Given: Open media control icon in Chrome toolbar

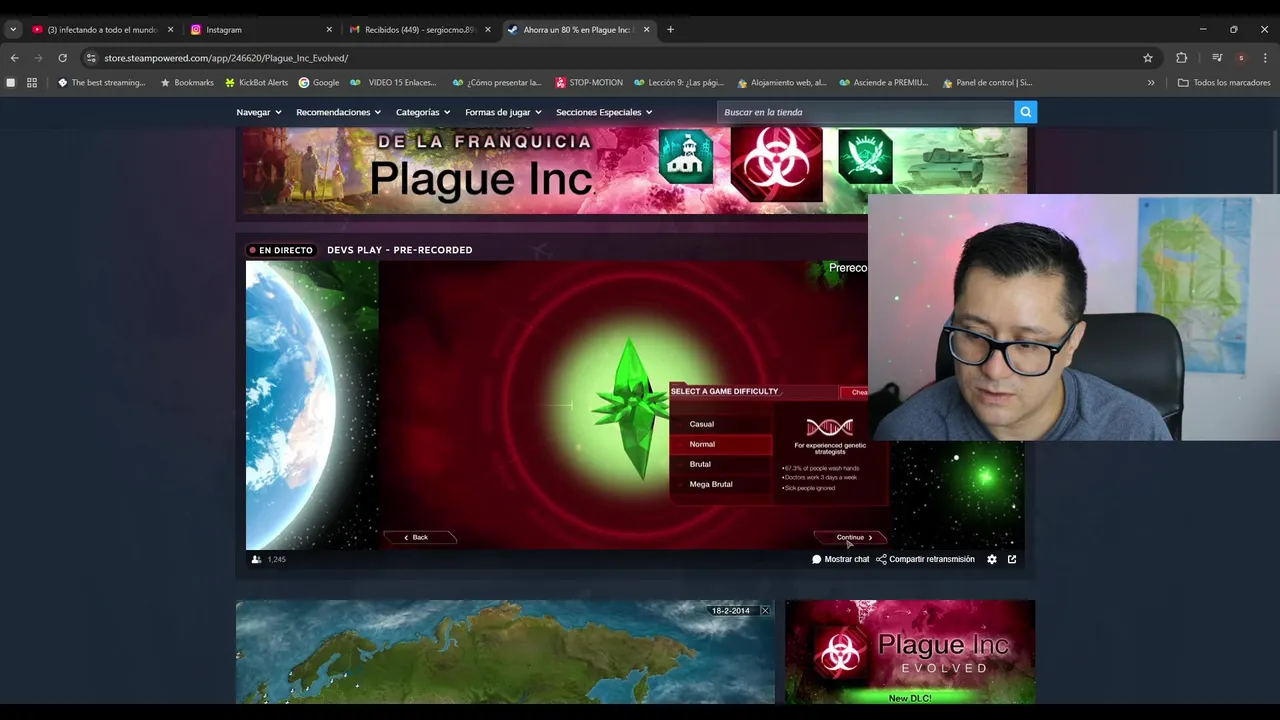Looking at the screenshot, I should click(1217, 58).
